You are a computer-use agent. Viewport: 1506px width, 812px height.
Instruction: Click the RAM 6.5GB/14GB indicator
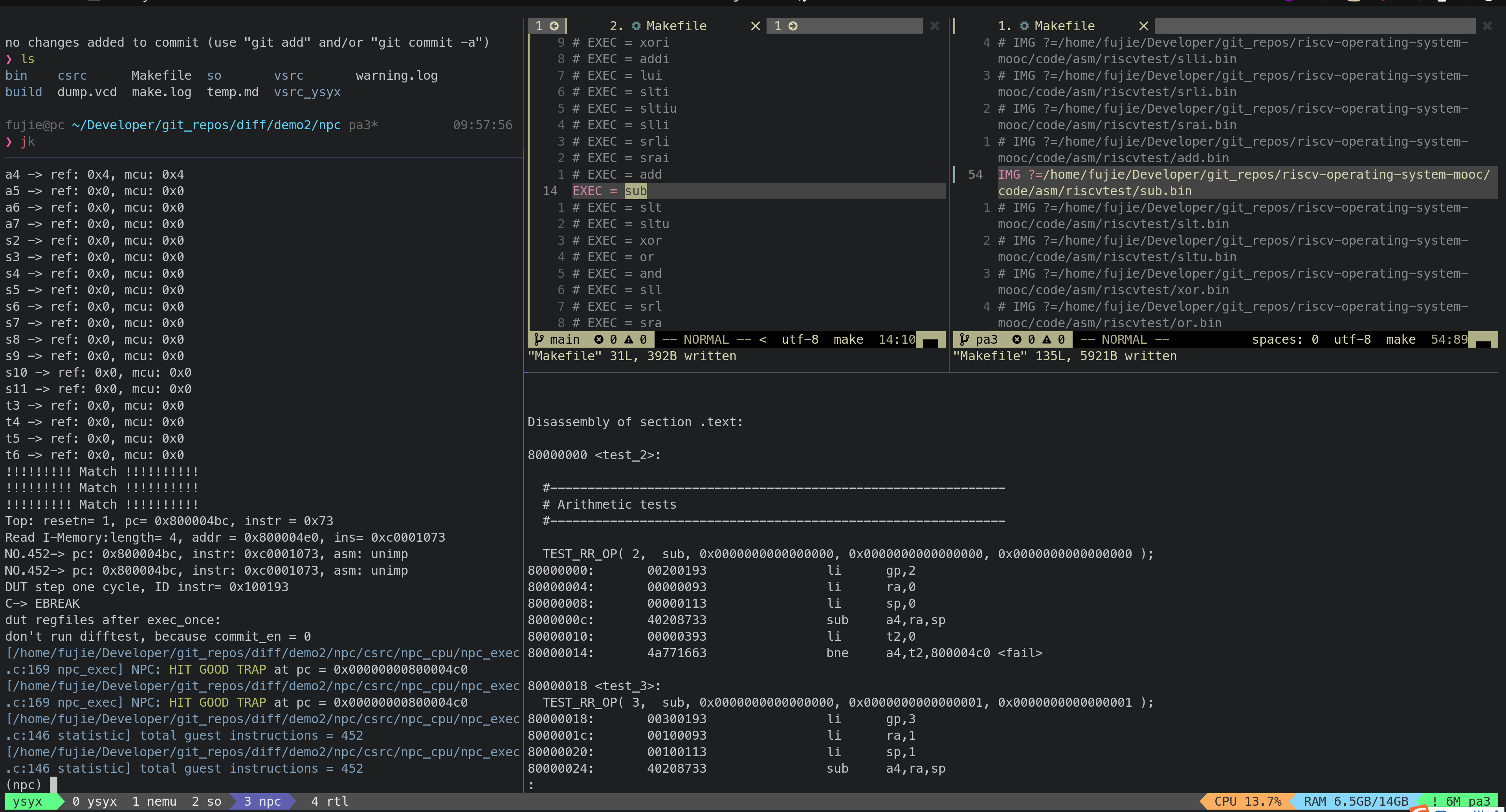(1356, 801)
